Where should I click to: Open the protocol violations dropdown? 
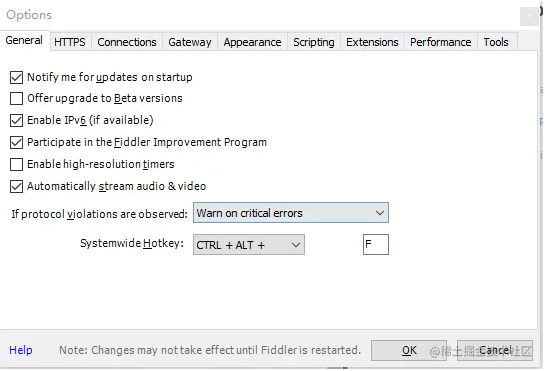pyautogui.click(x=291, y=213)
